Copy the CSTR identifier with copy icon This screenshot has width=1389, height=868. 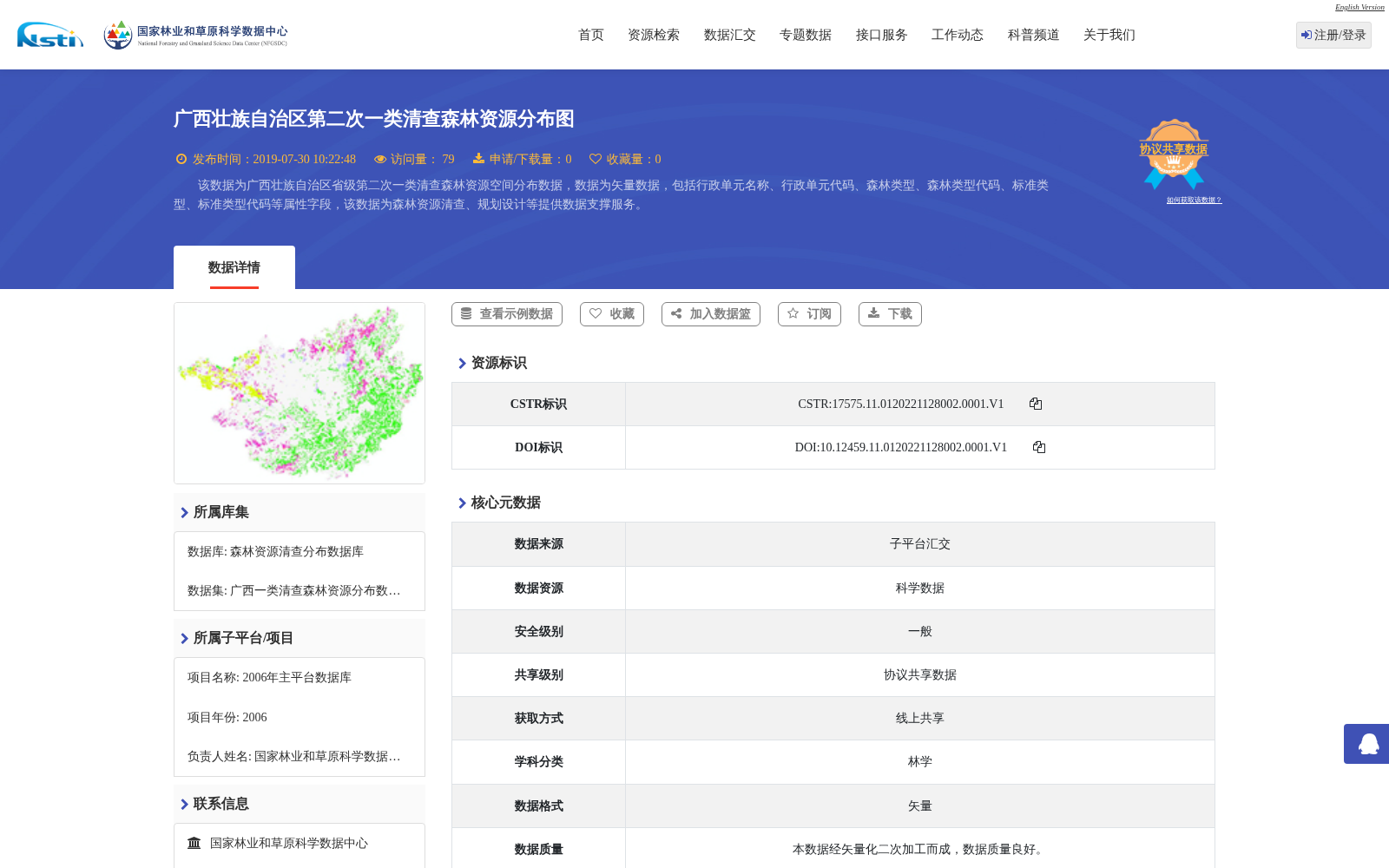click(1036, 404)
